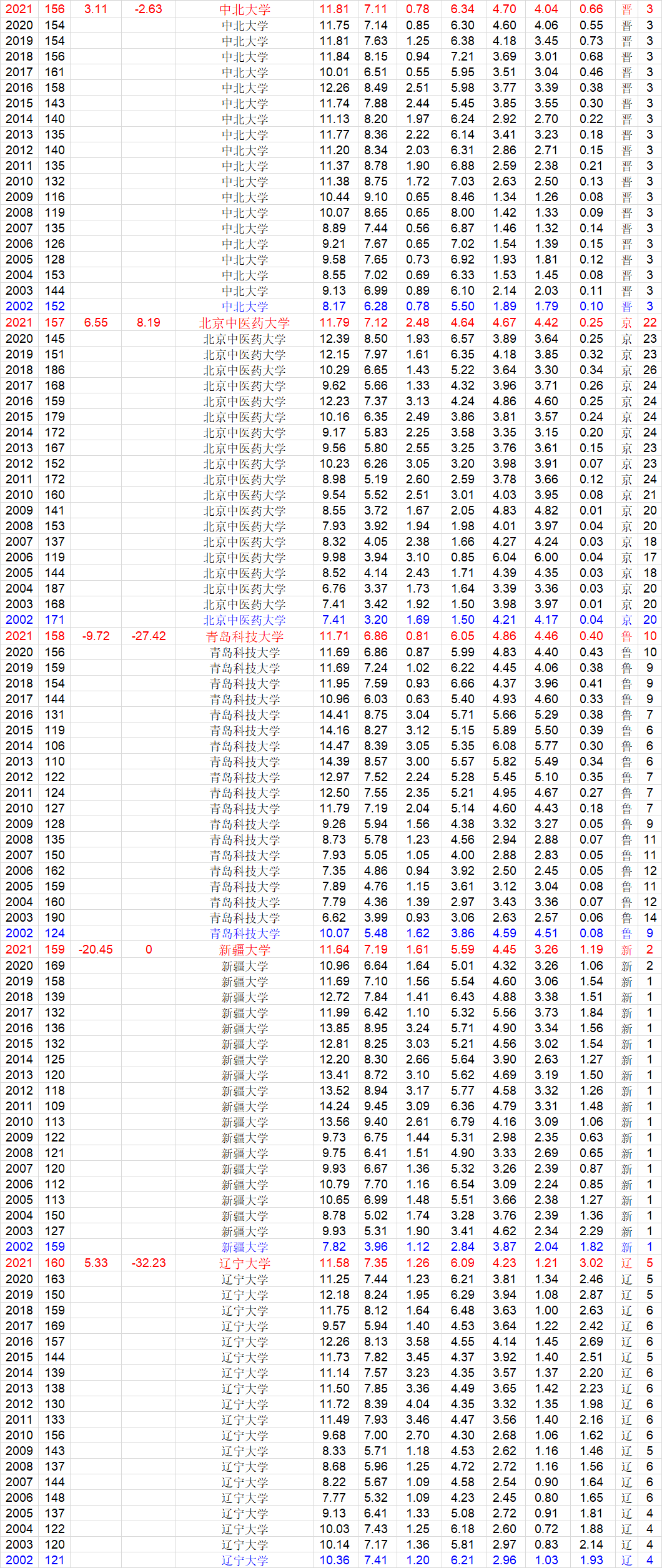Click rank 187 in 北京中医药大学 2004 row
The width and height of the screenshot is (662, 1568).
(54, 589)
